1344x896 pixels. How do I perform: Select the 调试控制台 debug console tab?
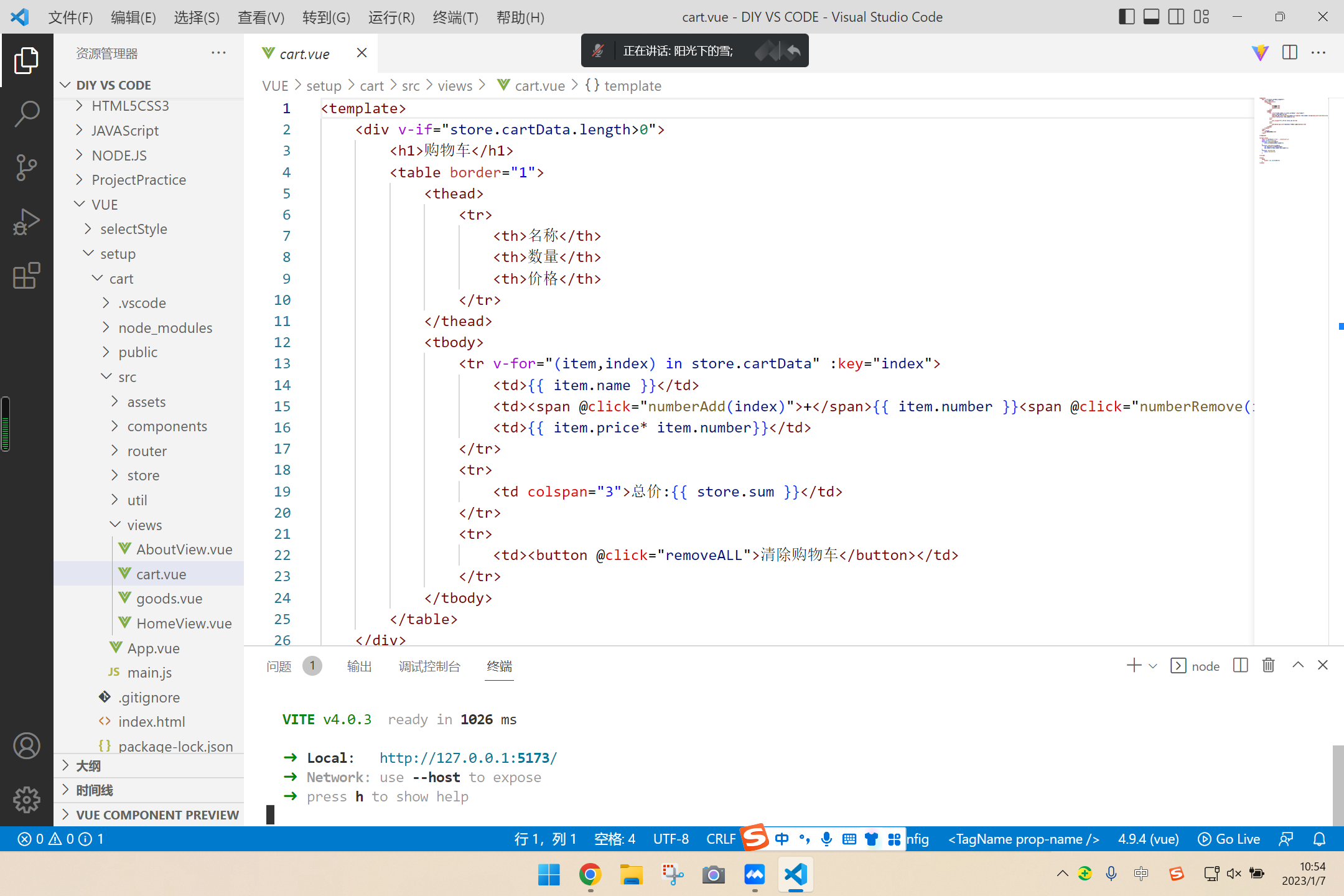pyautogui.click(x=429, y=666)
